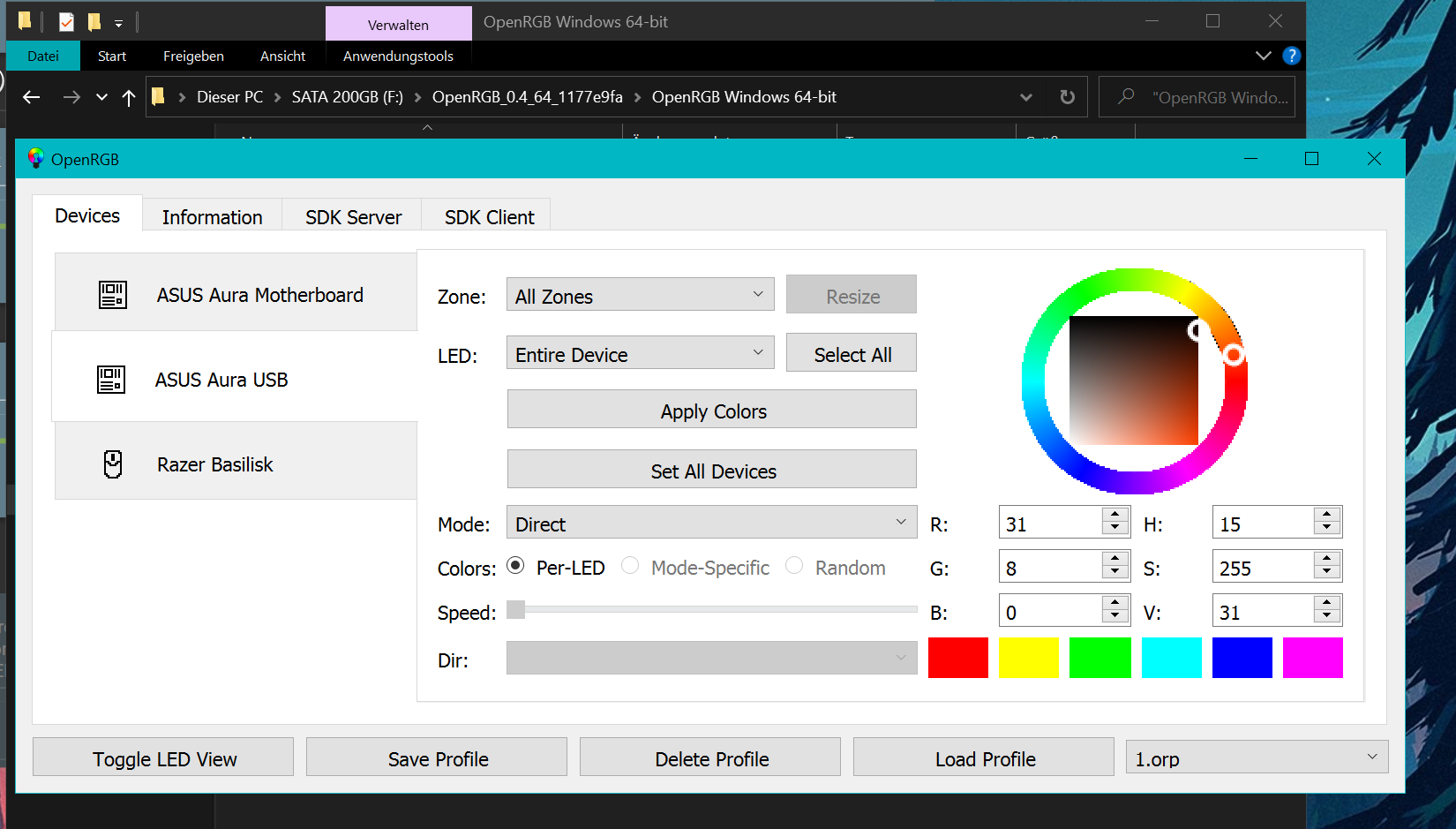Click inside the R value input field
1456x829 pixels.
(x=1050, y=523)
